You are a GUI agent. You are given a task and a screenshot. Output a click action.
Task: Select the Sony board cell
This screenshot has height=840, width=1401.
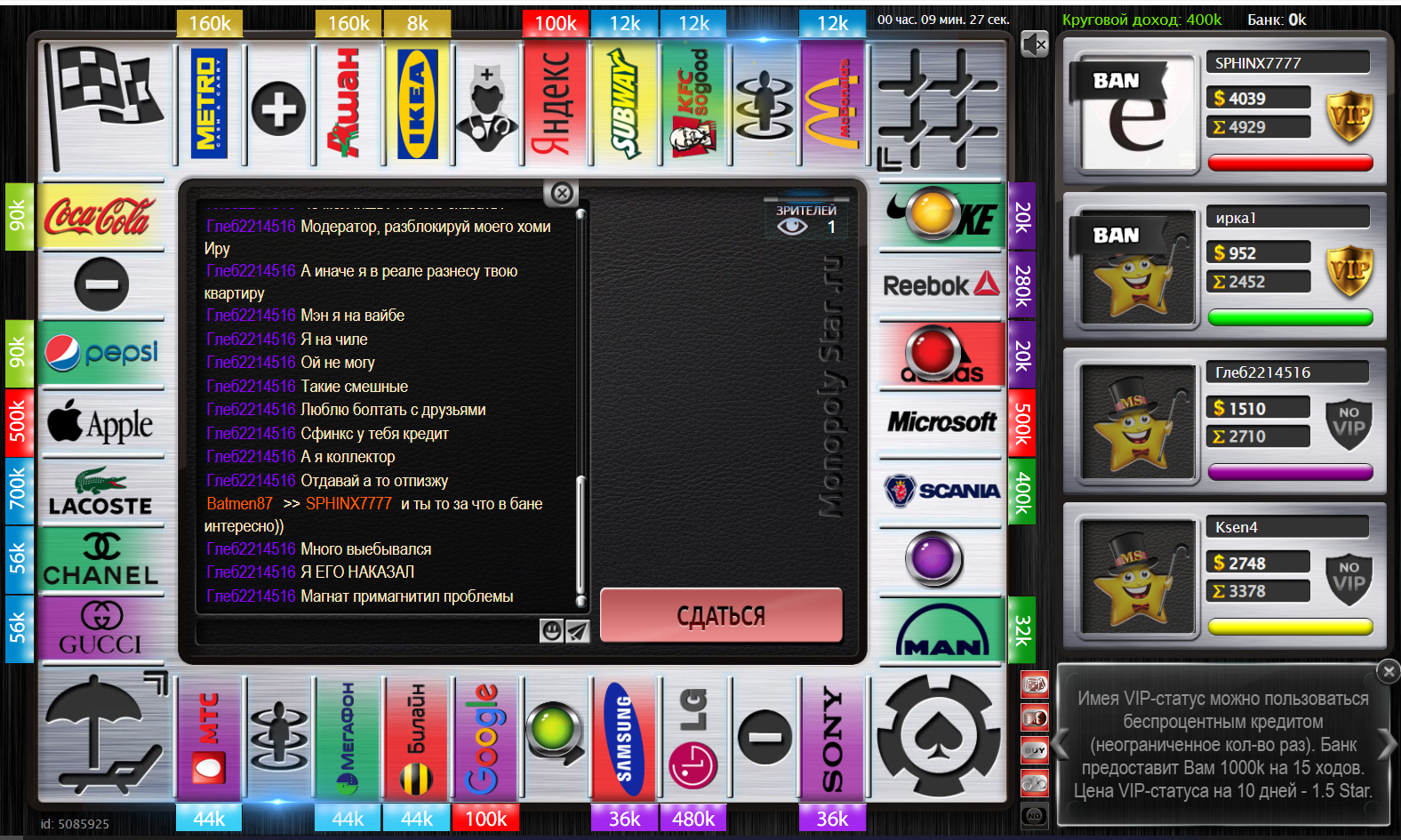(833, 740)
